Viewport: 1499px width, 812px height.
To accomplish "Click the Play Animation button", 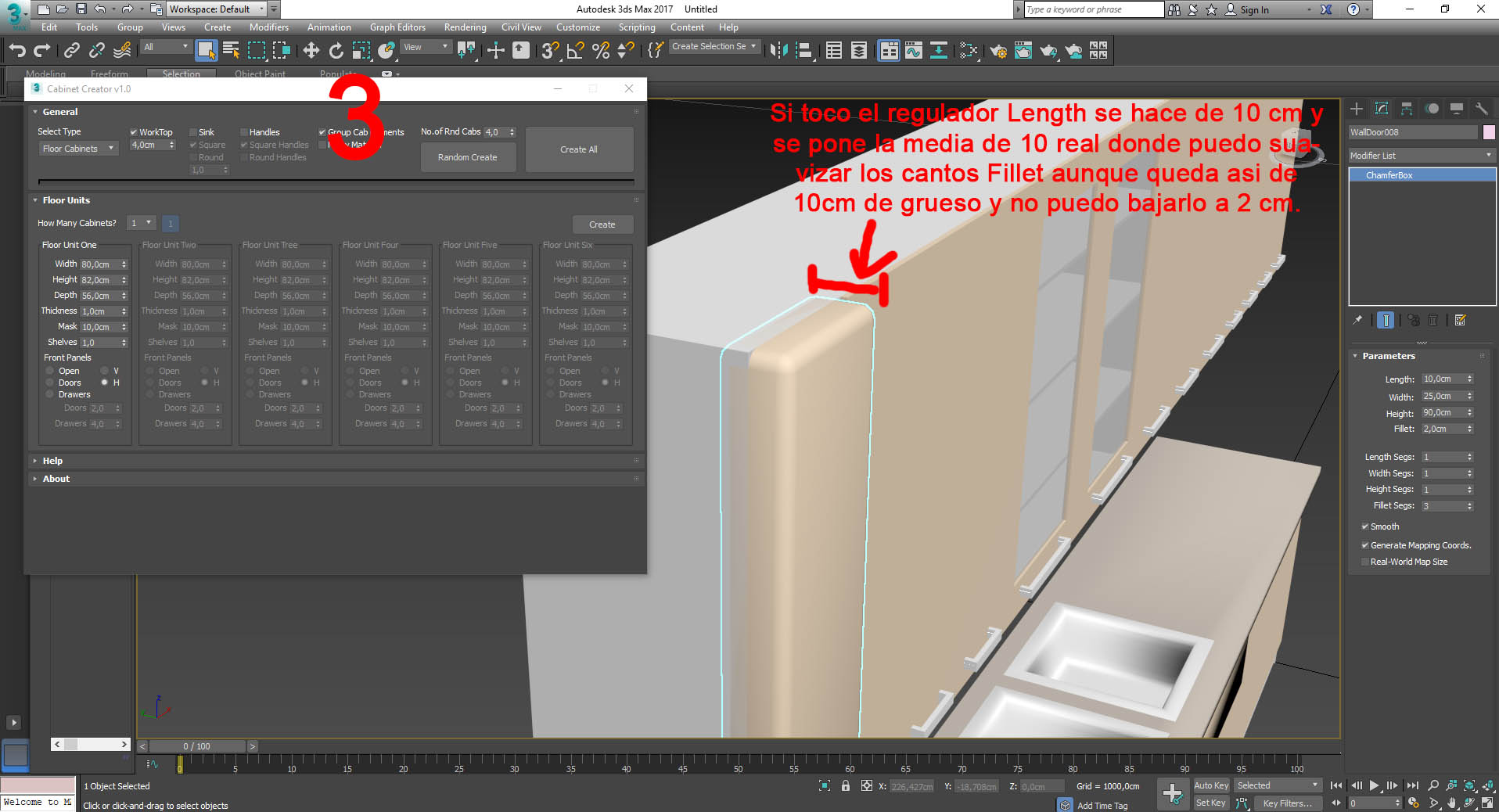I will [1374, 785].
